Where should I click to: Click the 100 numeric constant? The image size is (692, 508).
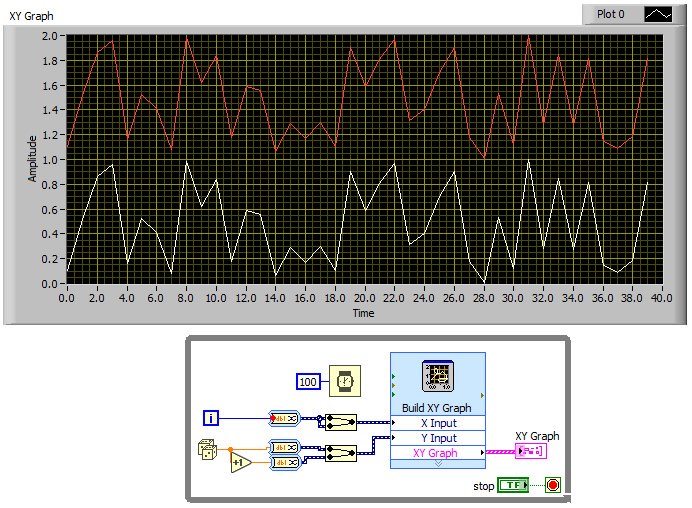[309, 382]
